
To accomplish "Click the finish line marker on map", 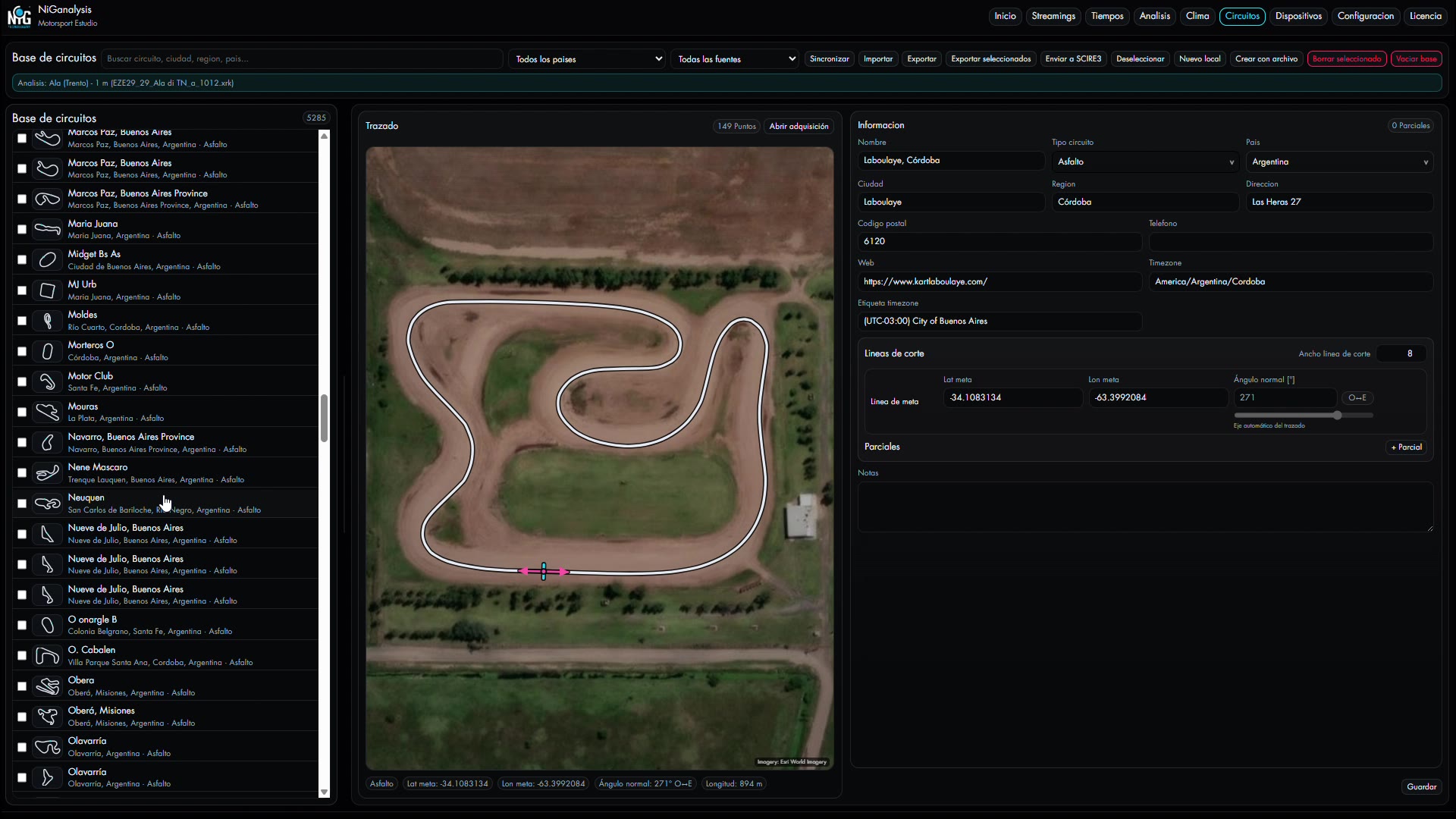I will (544, 571).
